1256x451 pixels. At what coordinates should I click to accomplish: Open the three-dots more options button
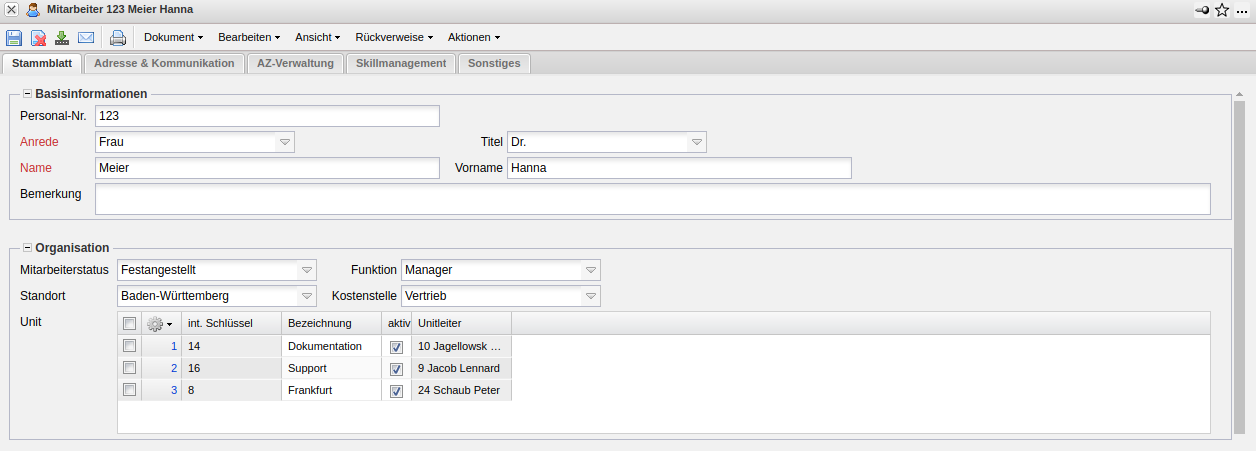(1242, 10)
